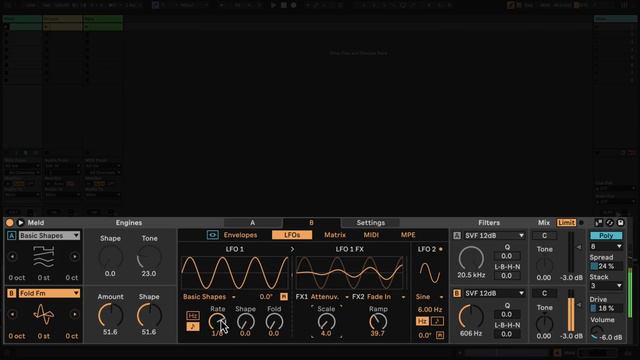640x360 pixels.
Task: Click the LFO 1 Rate knob
Action: click(x=217, y=322)
